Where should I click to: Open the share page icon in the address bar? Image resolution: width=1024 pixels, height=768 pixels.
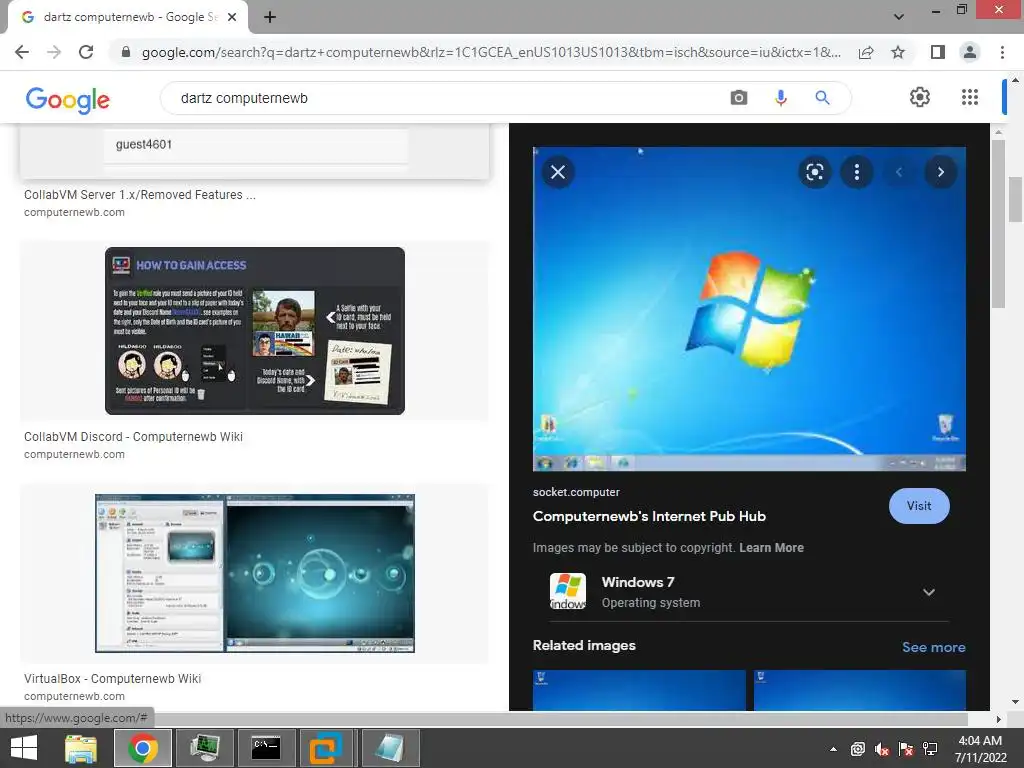[866, 52]
